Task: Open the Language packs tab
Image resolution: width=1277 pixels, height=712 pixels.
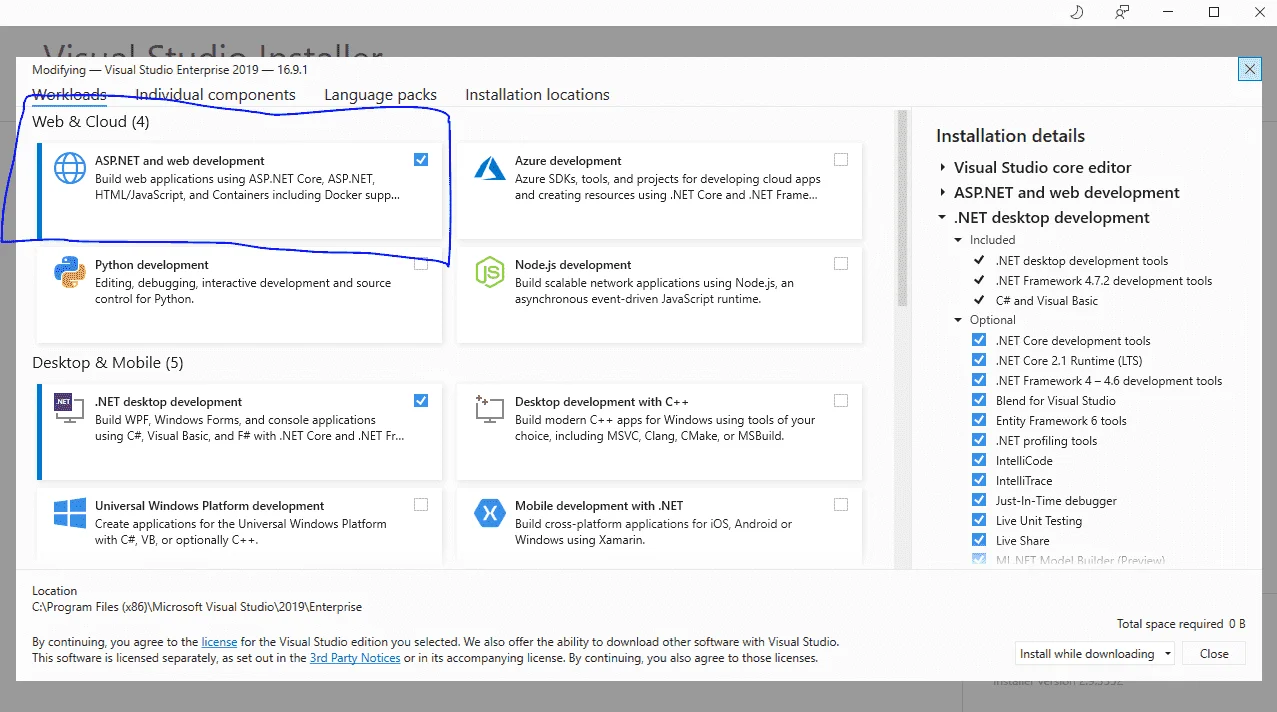Action: [380, 94]
